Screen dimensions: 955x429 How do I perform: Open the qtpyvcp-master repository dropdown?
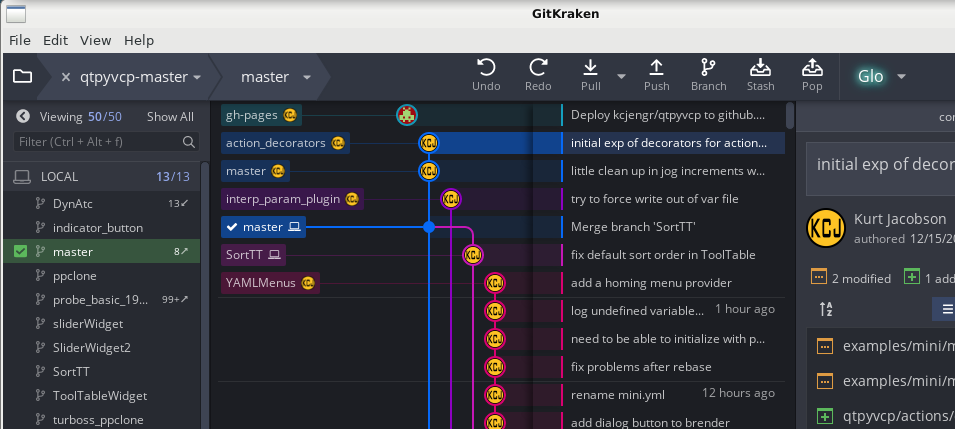coord(197,77)
